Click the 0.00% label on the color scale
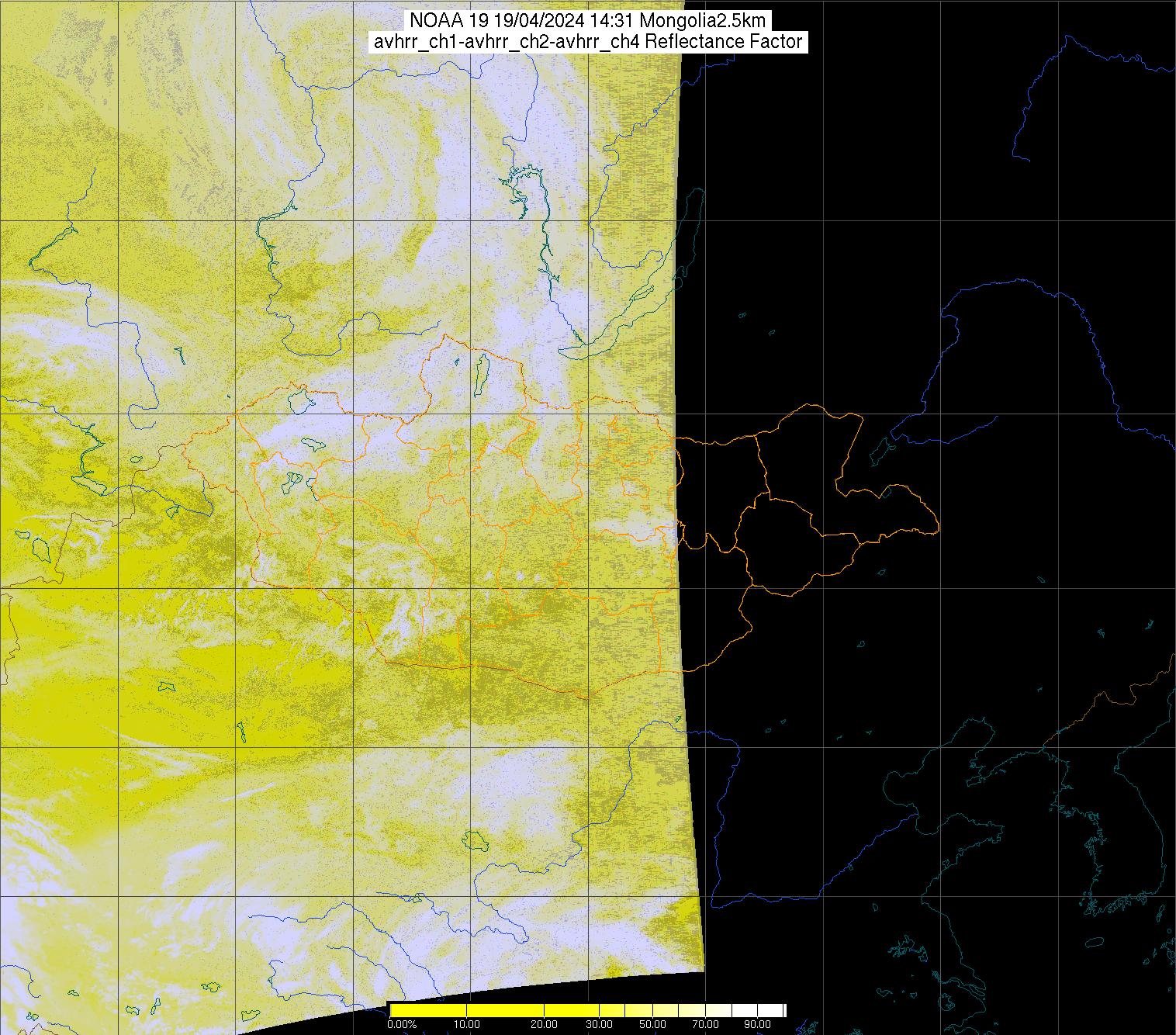The image size is (1176, 1035). tap(401, 1025)
